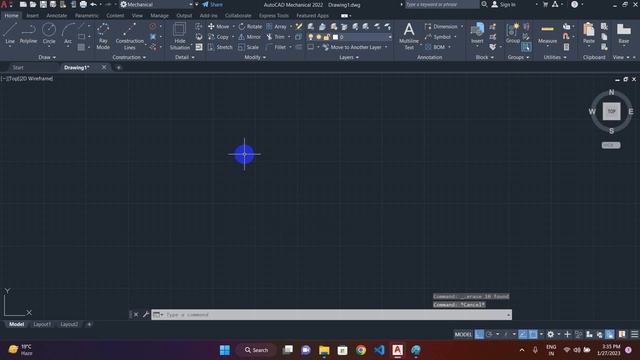This screenshot has height=360, width=640.
Task: Toggle group selection on/off icon in Groups
Action: pos(527,47)
